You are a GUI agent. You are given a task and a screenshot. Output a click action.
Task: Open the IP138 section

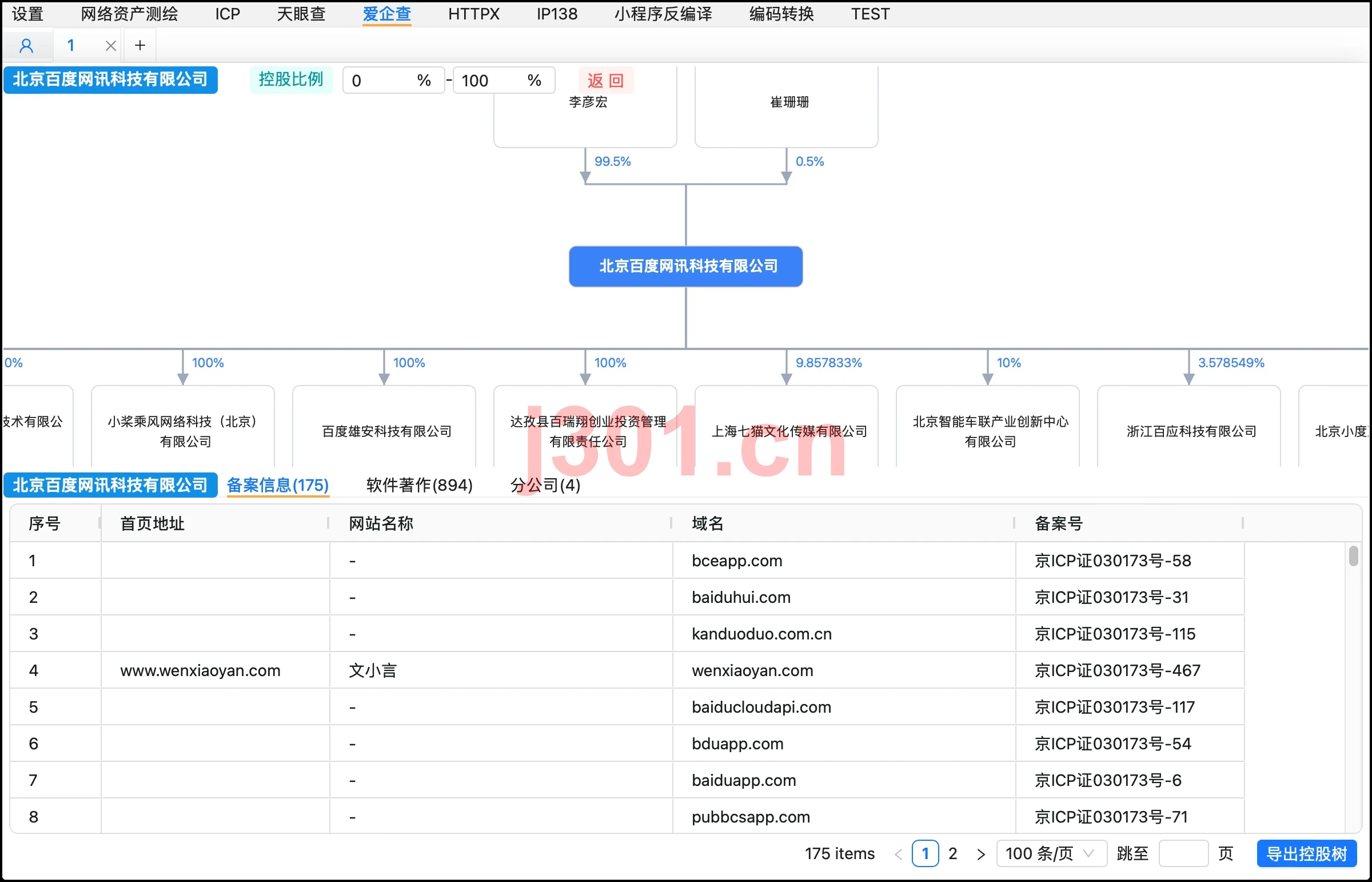click(557, 14)
